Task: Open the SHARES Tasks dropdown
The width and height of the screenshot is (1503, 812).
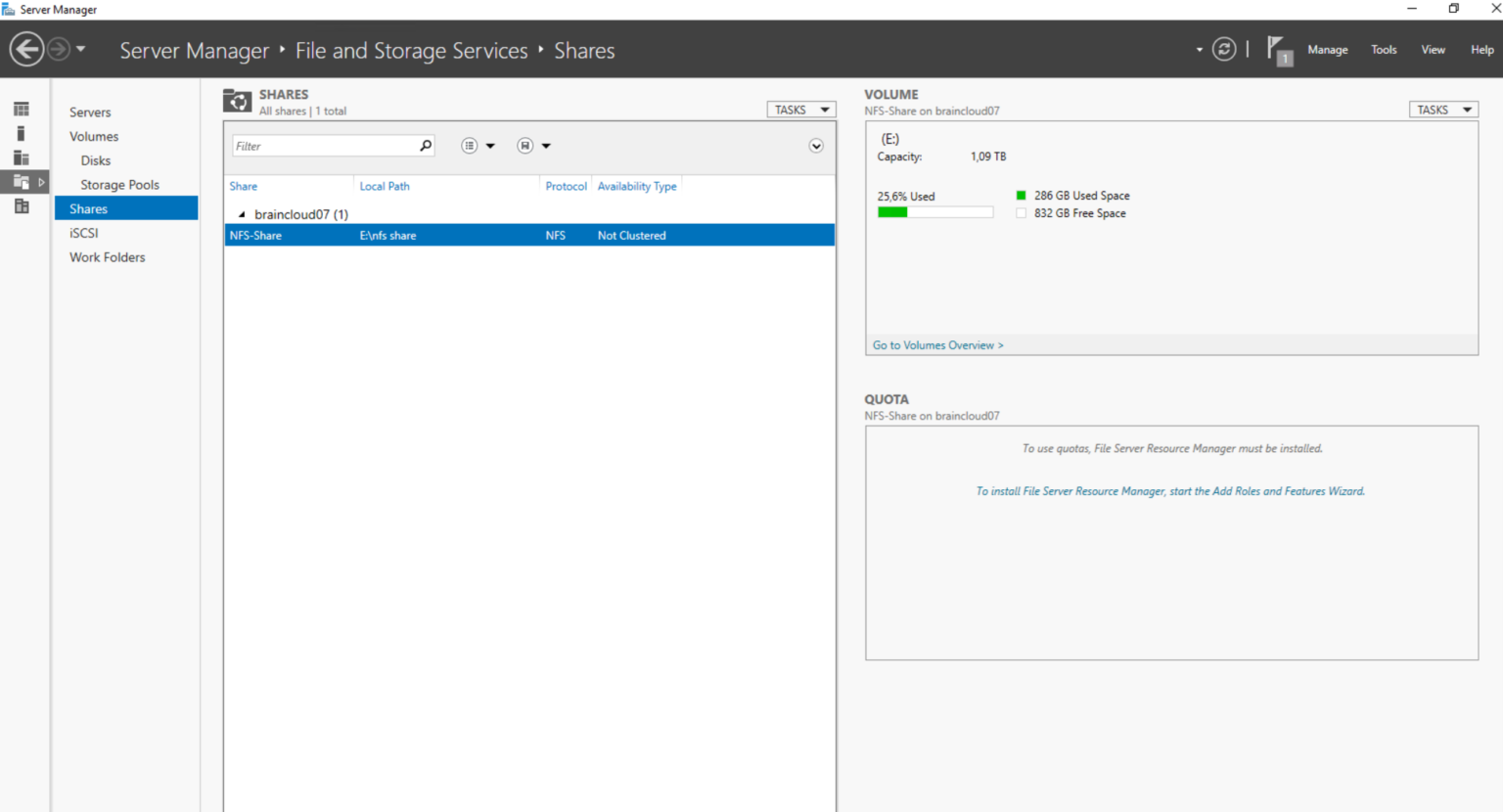Action: click(800, 110)
